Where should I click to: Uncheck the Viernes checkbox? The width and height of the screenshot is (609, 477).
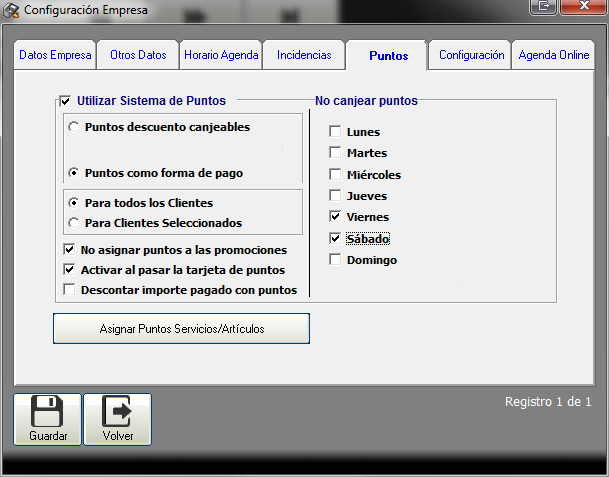click(335, 217)
